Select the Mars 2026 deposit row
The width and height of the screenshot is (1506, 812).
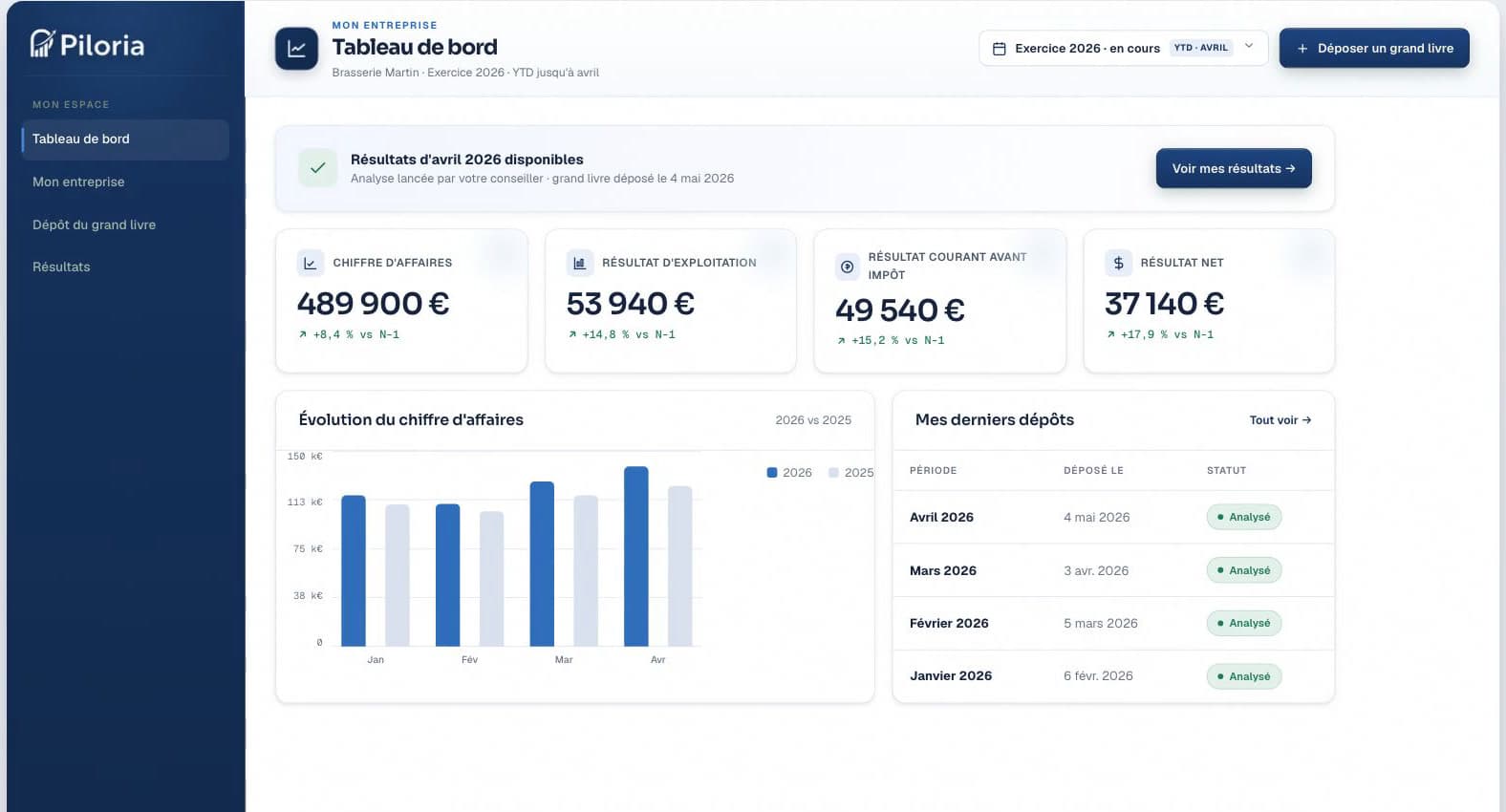[1113, 570]
